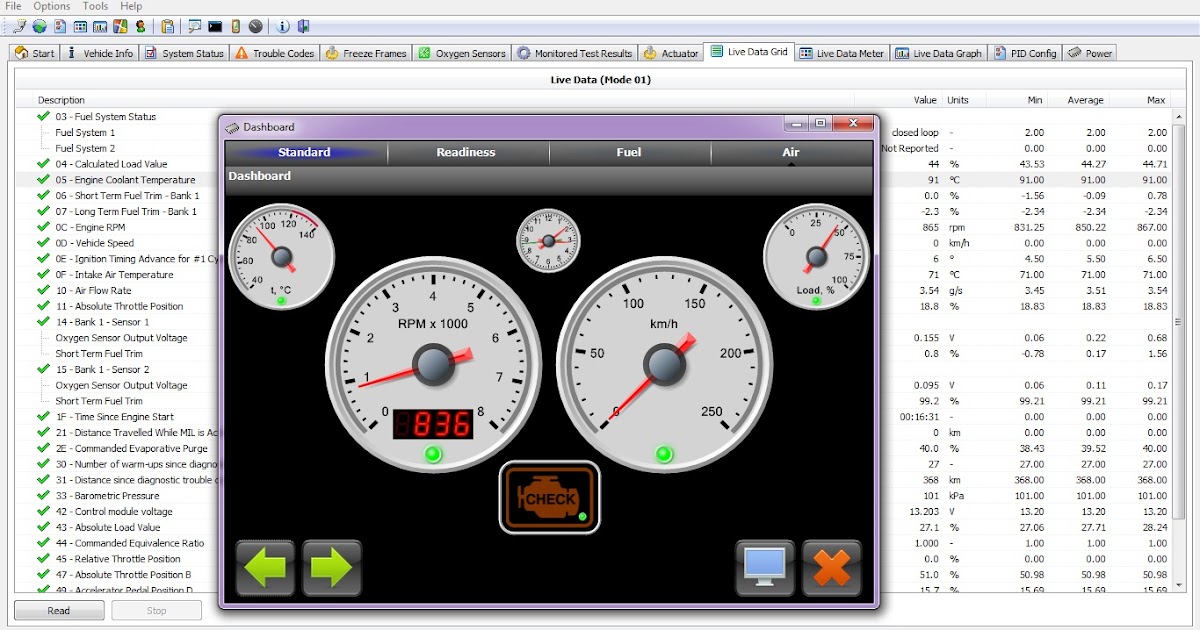Click the Read button
1200x630 pixels.
(58, 610)
